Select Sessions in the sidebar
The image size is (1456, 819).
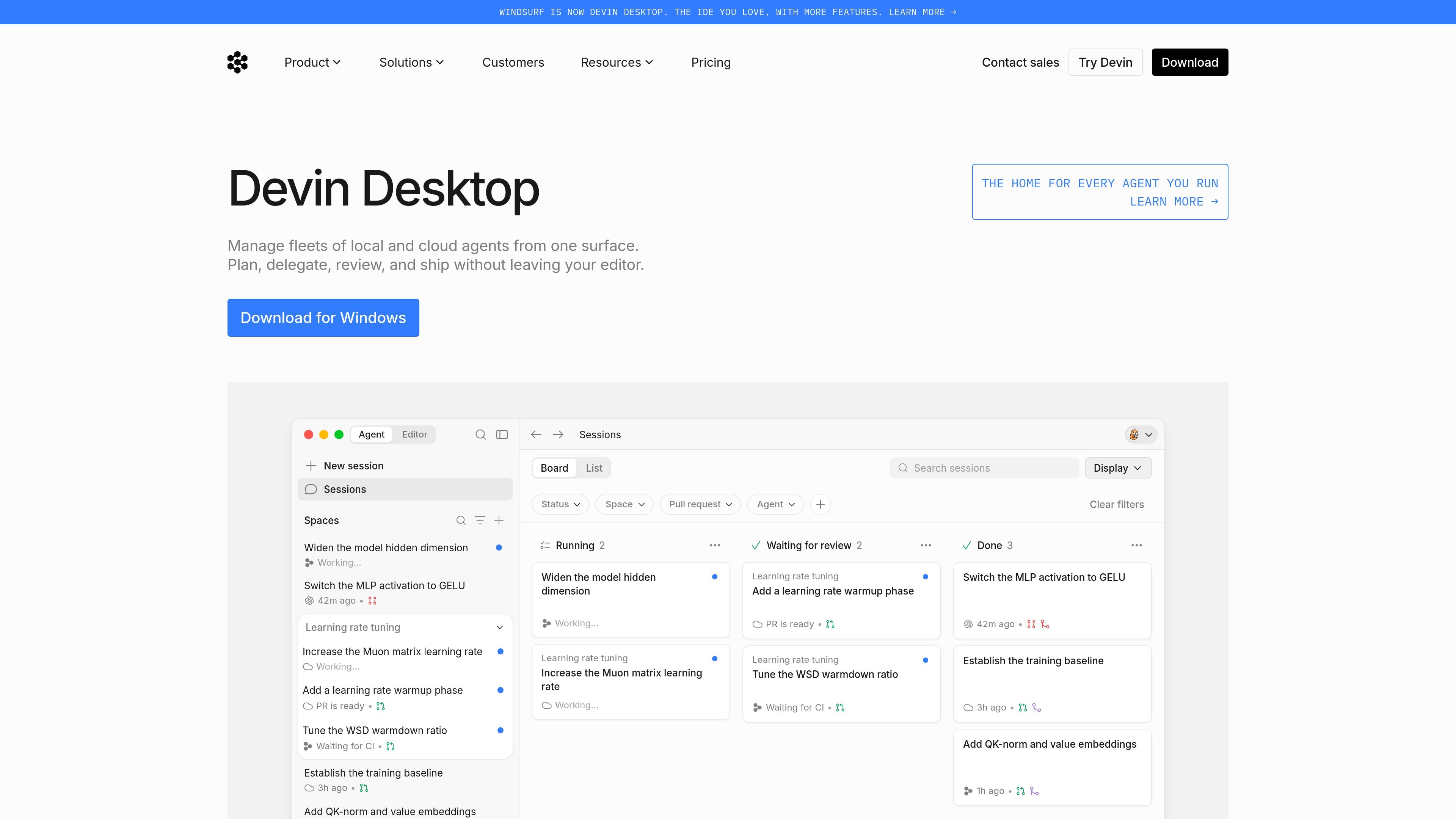click(405, 490)
